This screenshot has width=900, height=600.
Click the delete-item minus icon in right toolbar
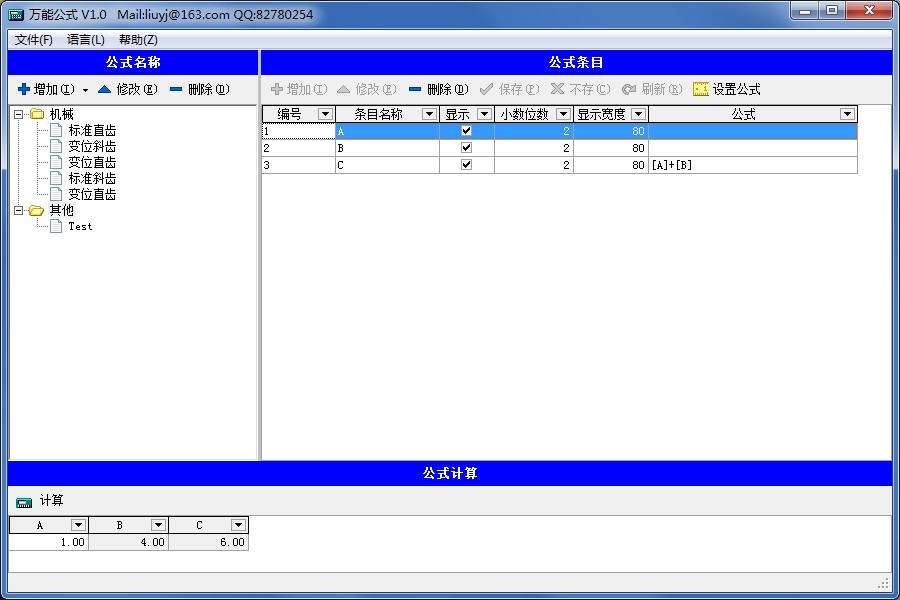pos(415,89)
